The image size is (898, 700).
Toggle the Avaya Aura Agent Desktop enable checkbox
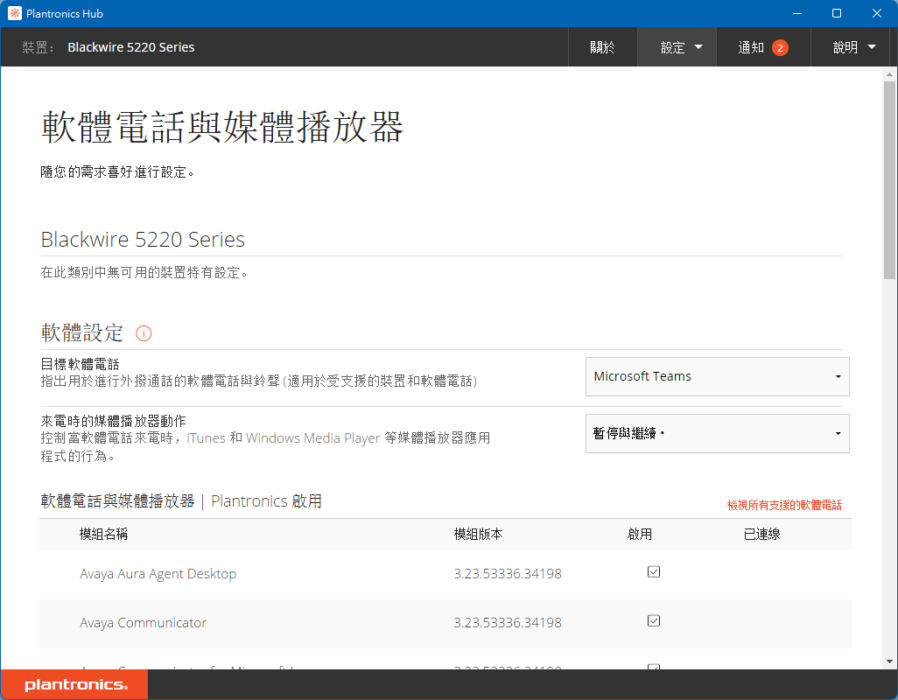pyautogui.click(x=653, y=572)
